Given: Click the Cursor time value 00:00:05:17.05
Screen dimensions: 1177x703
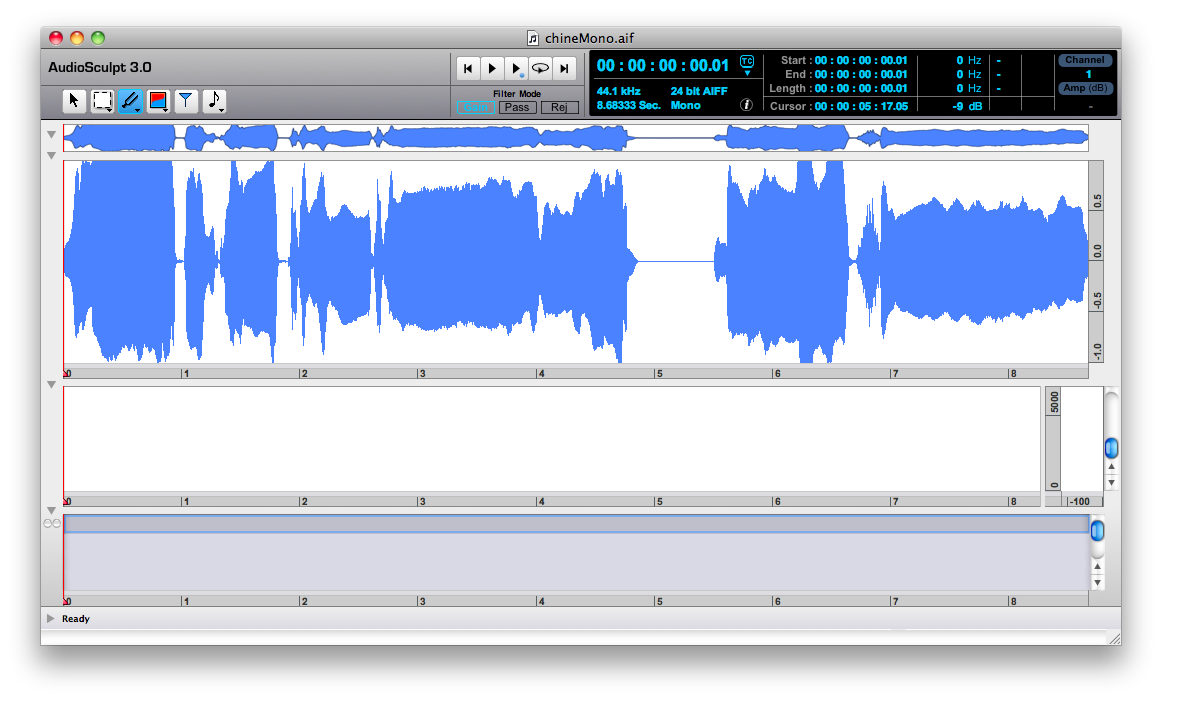Looking at the screenshot, I should [861, 107].
